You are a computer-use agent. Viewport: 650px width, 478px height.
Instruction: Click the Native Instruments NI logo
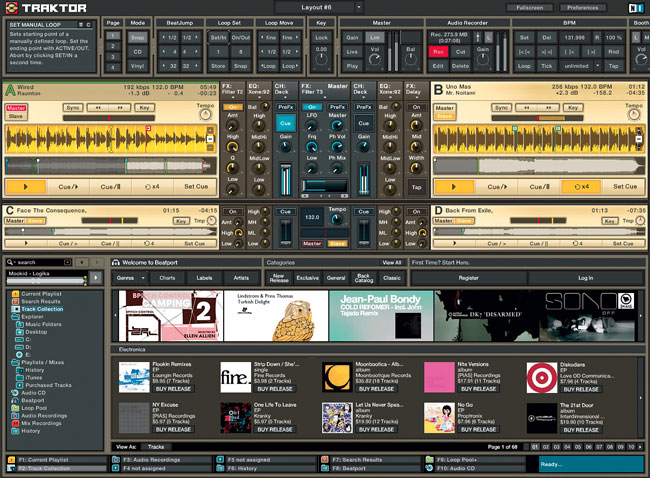coord(636,7)
